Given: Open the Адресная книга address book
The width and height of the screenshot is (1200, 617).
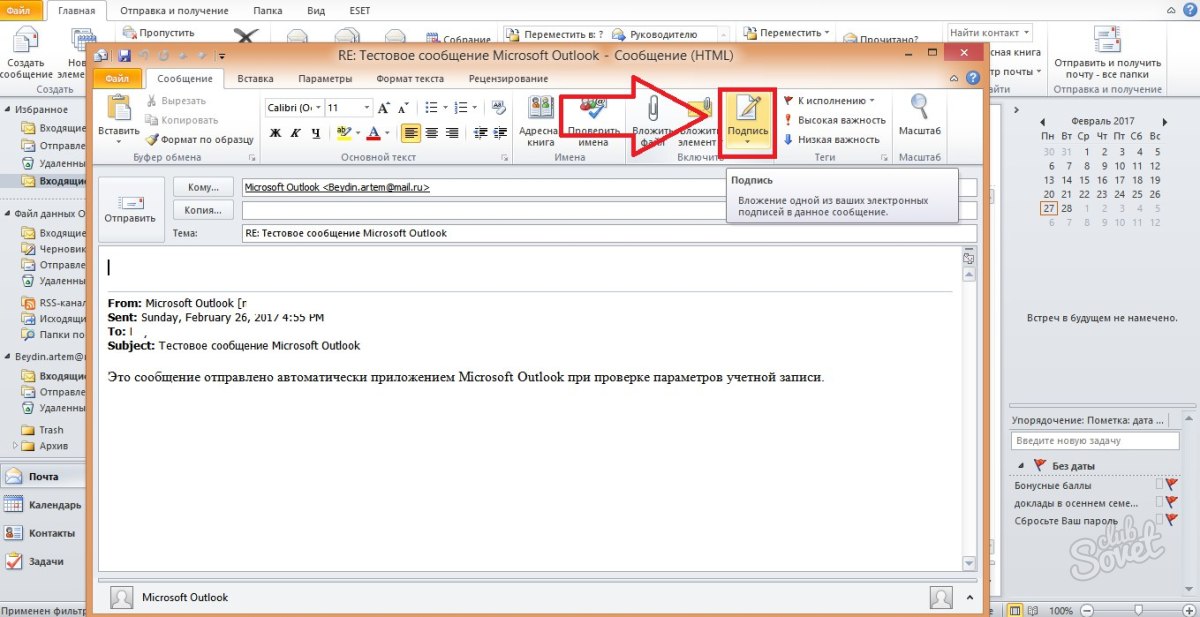Looking at the screenshot, I should [x=541, y=118].
